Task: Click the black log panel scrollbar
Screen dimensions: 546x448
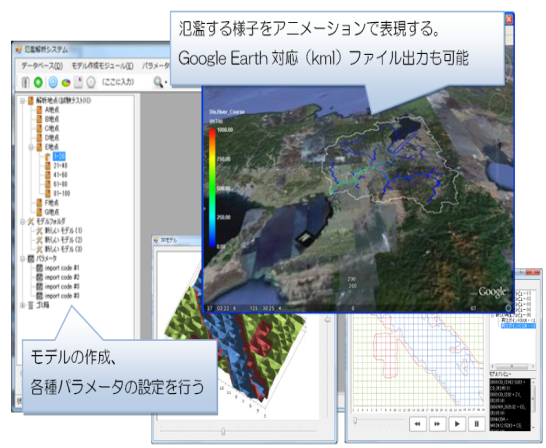Action: click(533, 405)
